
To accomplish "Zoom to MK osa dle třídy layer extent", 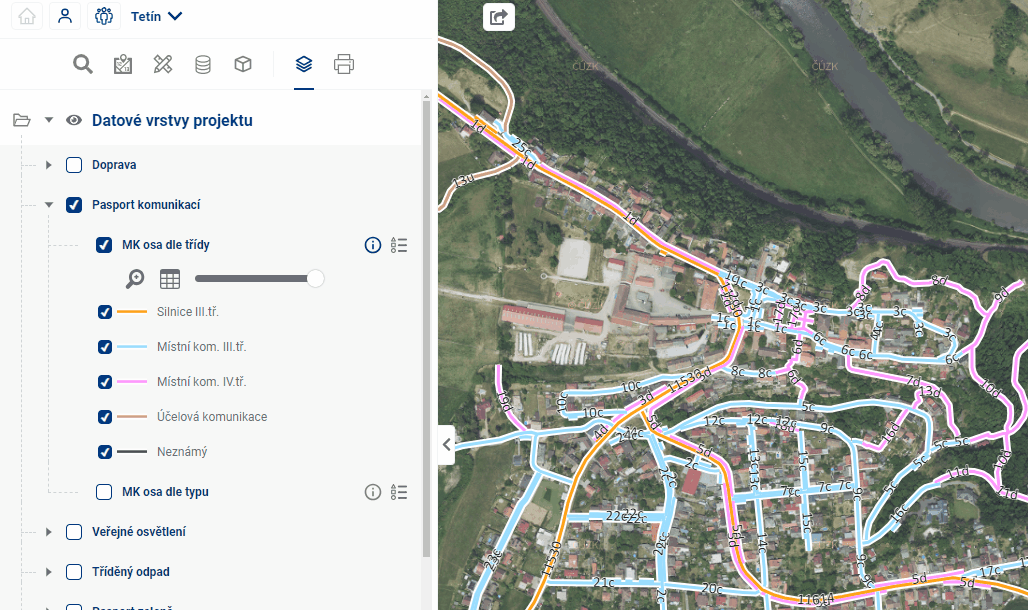I will (x=135, y=279).
